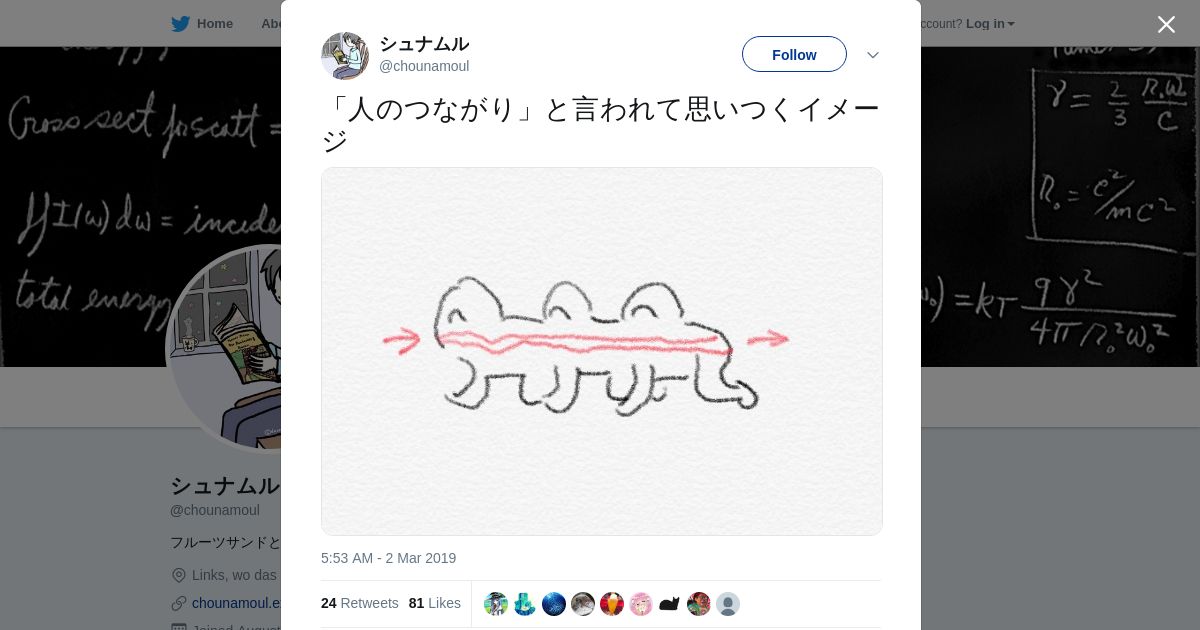
Task: Click first liker avatar in row
Action: click(496, 604)
